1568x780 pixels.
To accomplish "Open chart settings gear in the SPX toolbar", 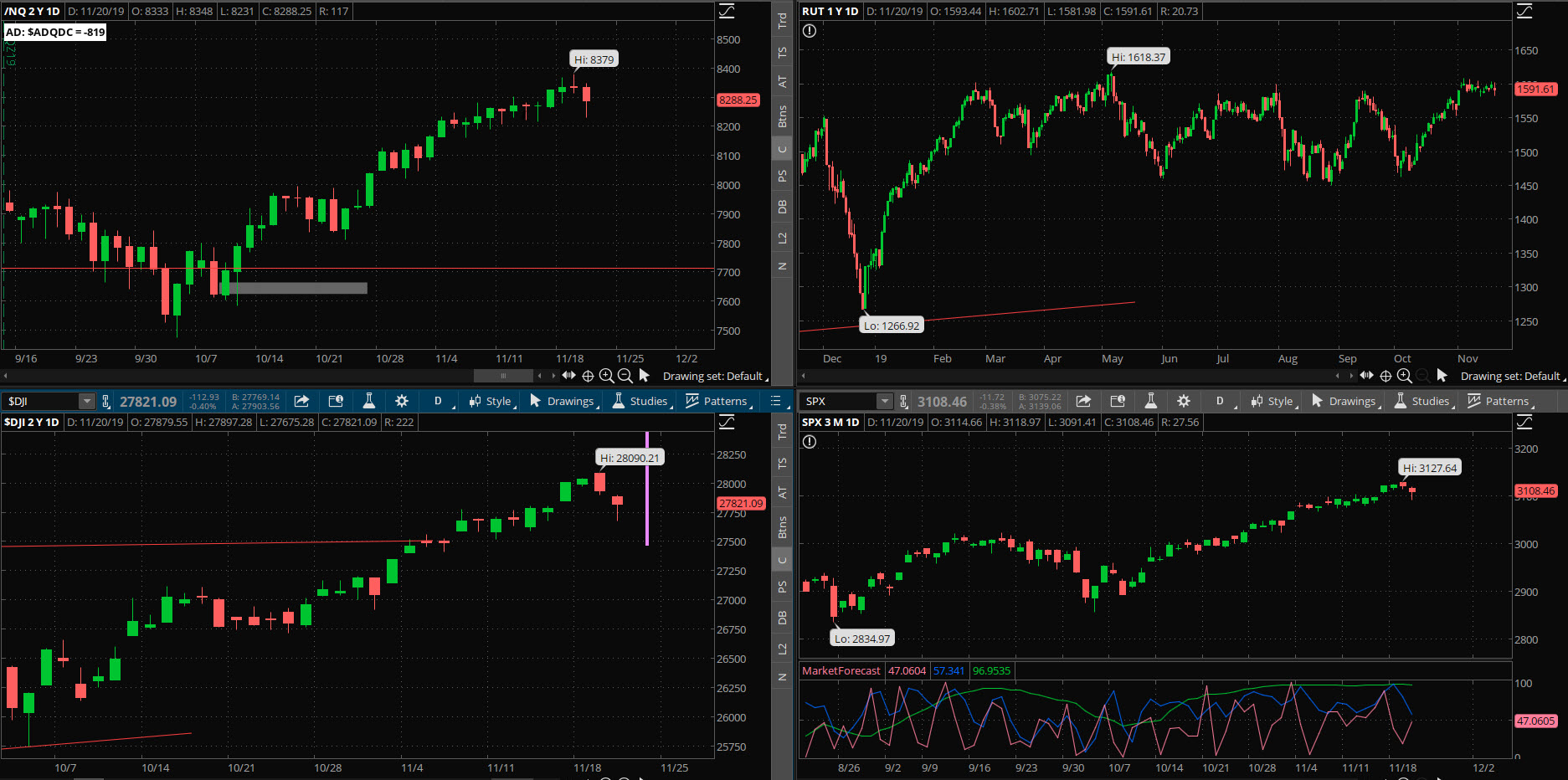I will (1184, 401).
